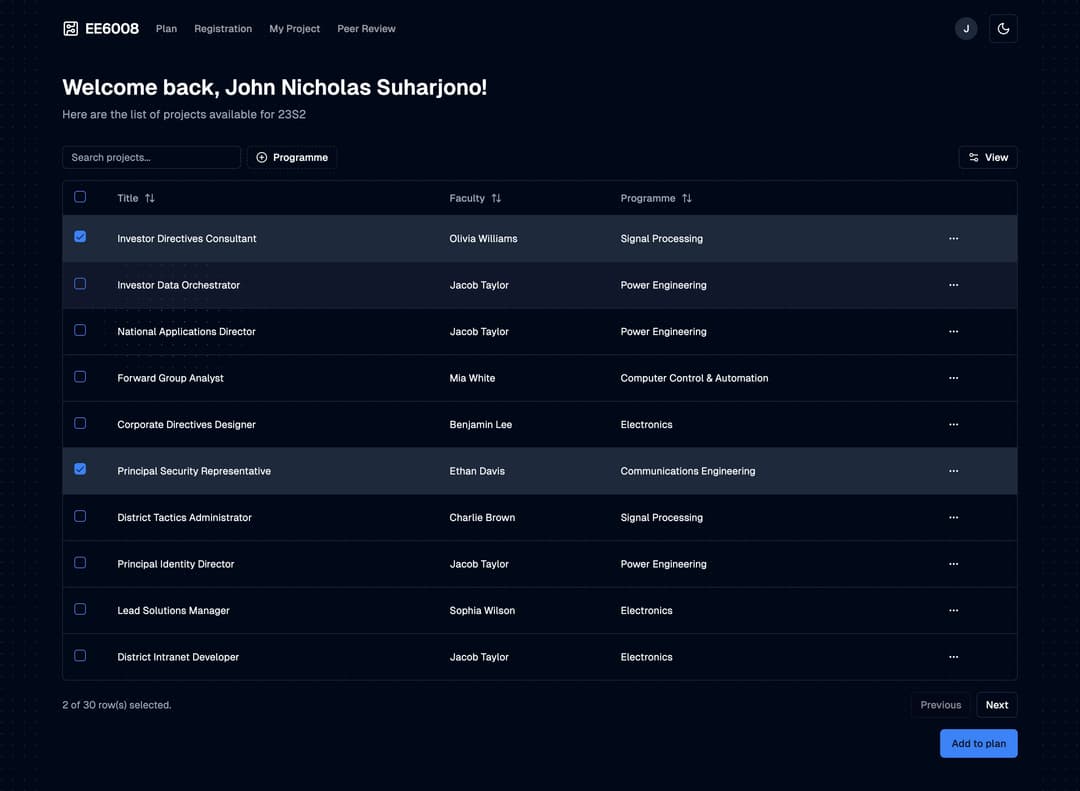Open the user avatar J menu
Screen dimensions: 1080x791
pyautogui.click(x=966, y=29)
